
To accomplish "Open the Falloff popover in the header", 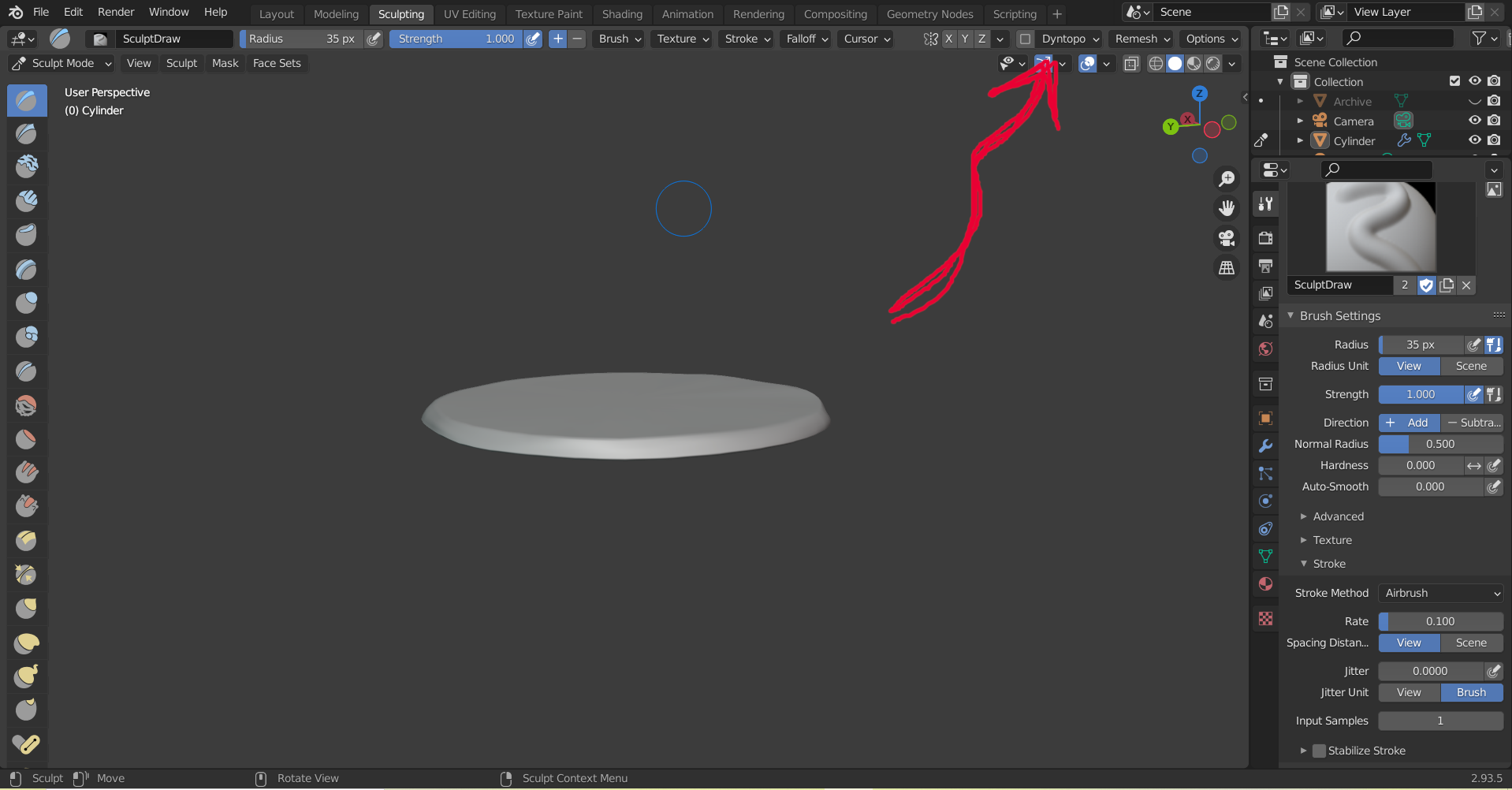I will (x=807, y=39).
